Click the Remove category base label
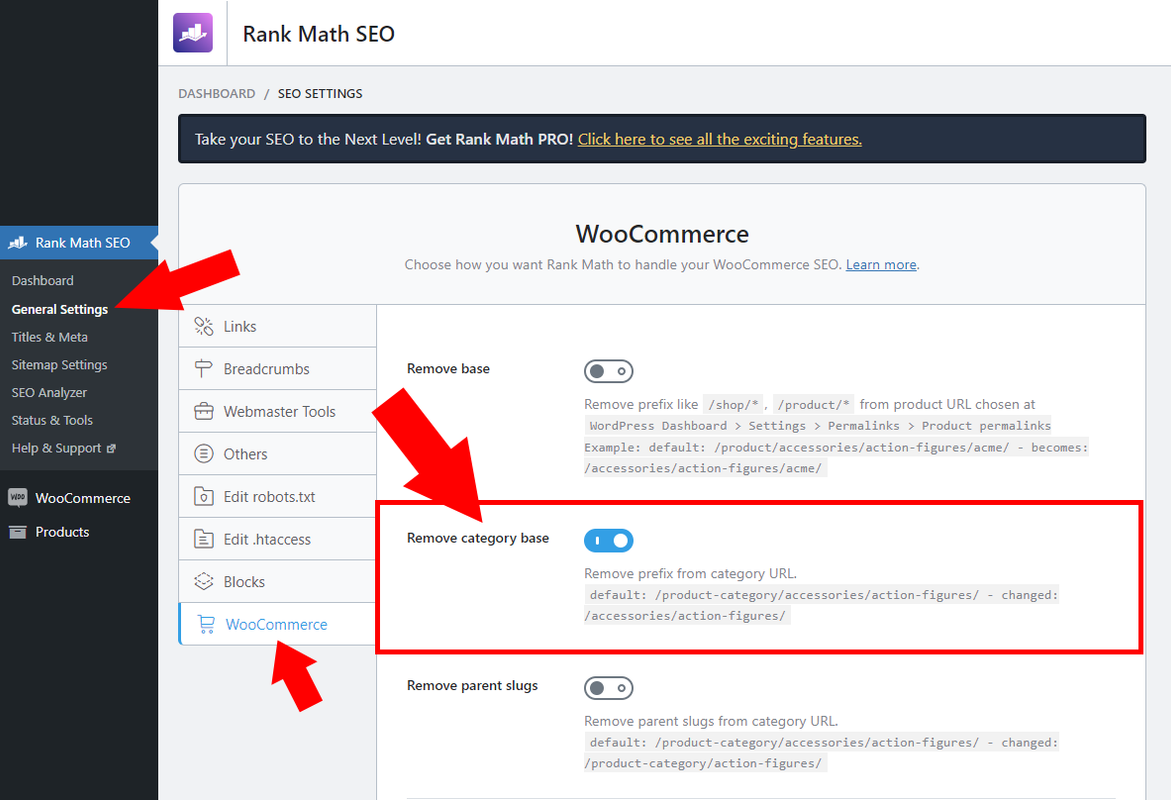The image size is (1171, 800). click(478, 538)
